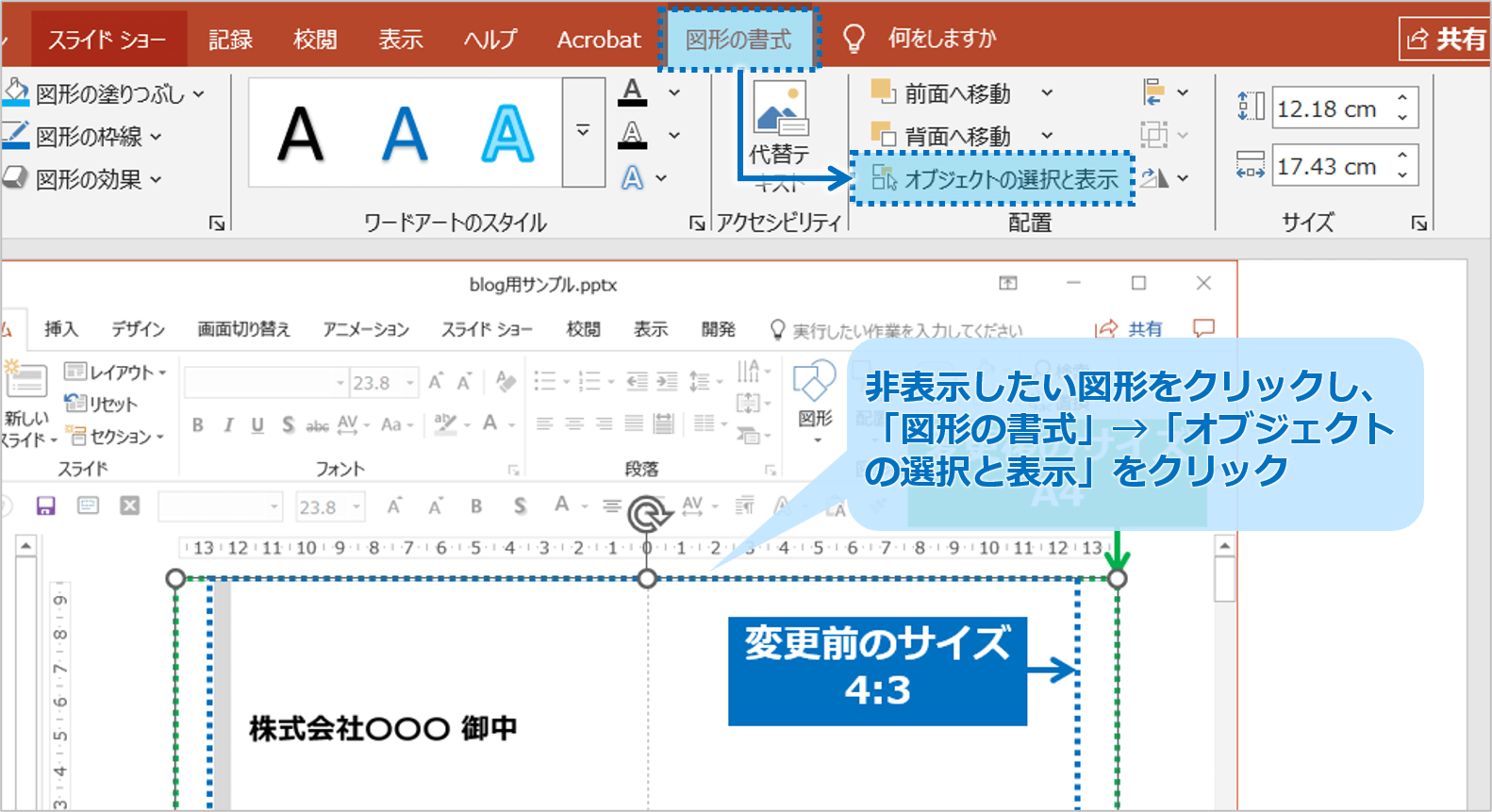Image resolution: width=1492 pixels, height=812 pixels.
Task: Open the ヘルプ tab
Action: pyautogui.click(x=490, y=40)
